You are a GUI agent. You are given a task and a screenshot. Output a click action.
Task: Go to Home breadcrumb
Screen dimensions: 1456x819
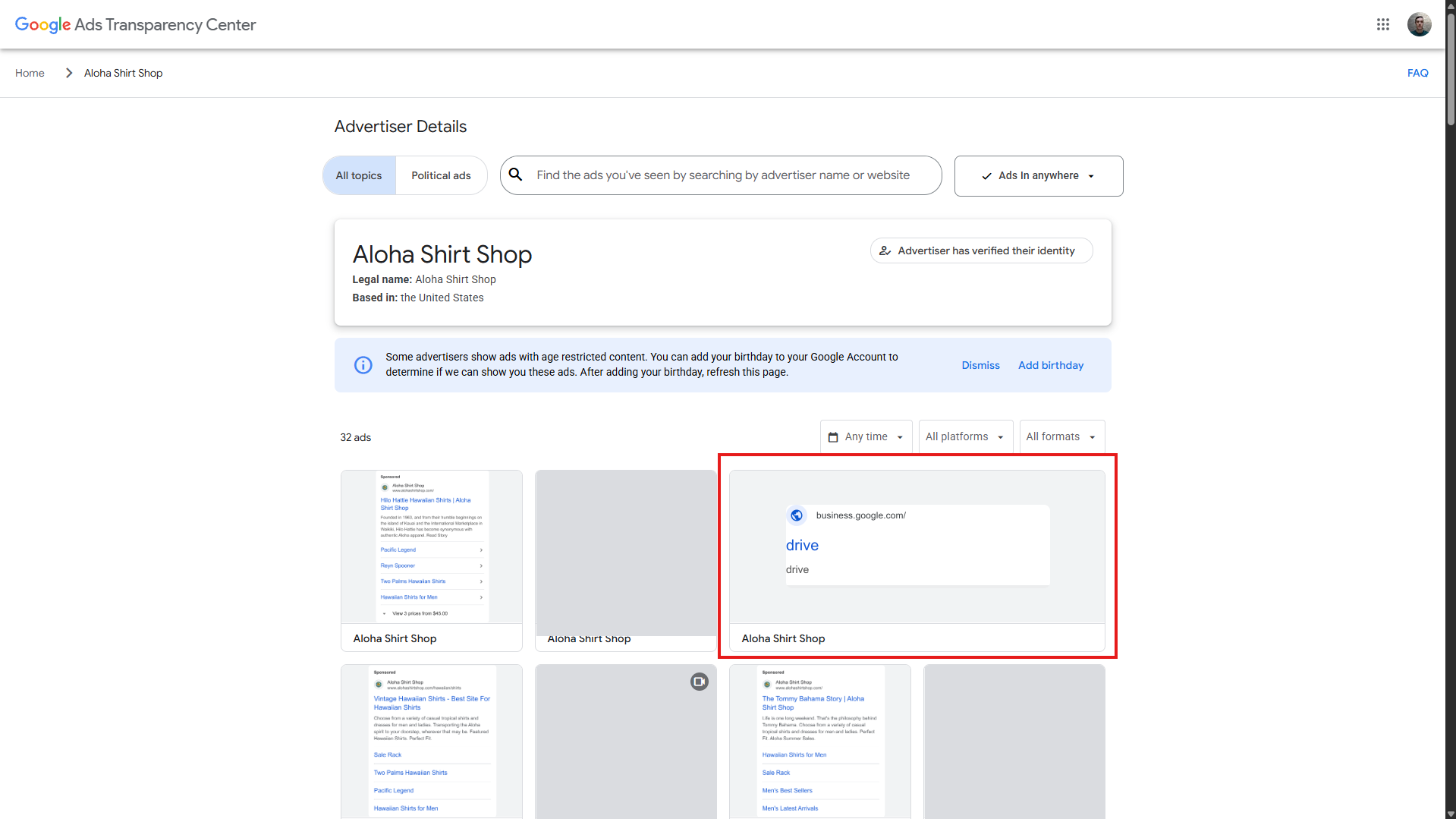tap(30, 73)
